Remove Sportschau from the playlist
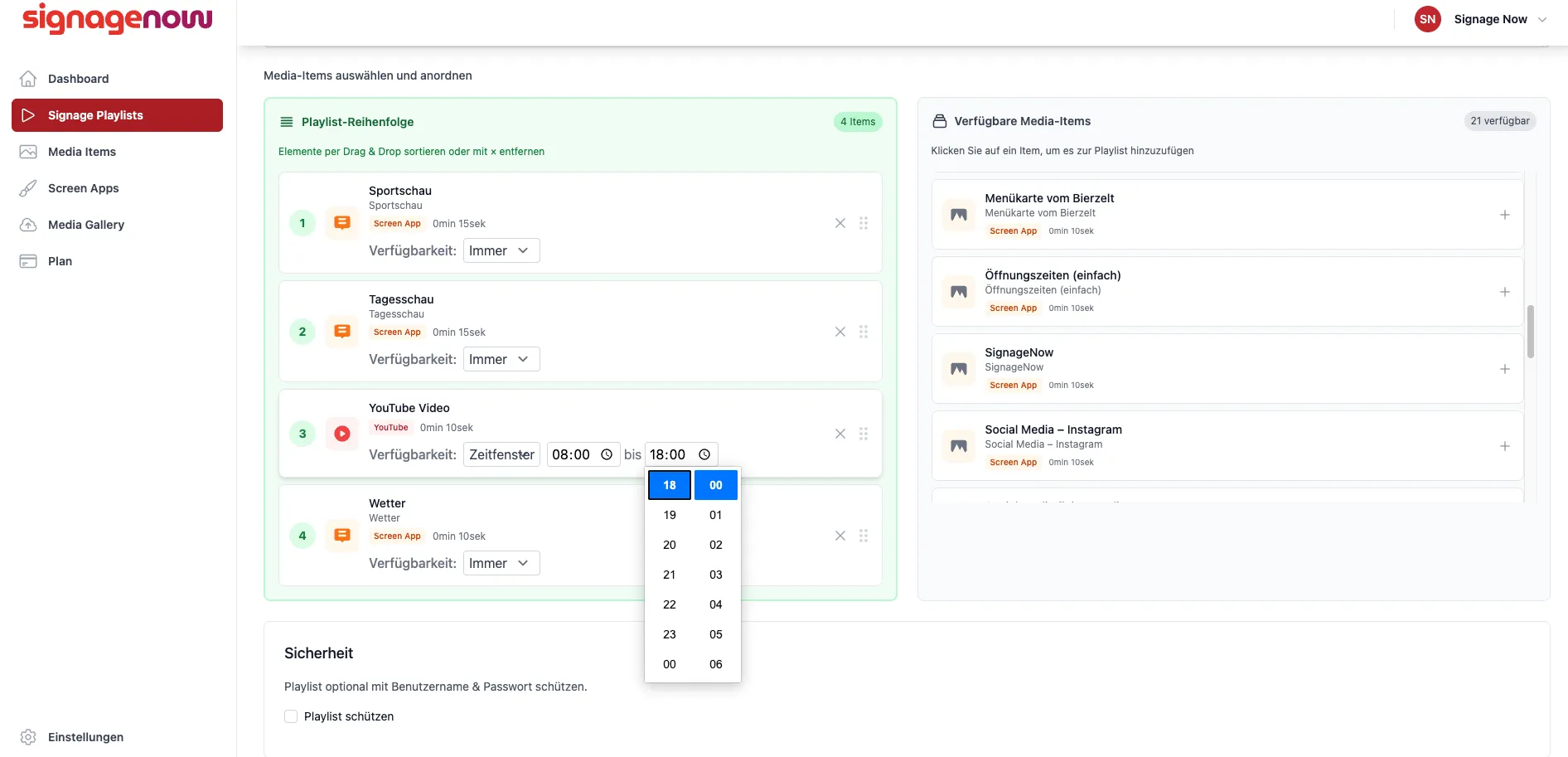Image resolution: width=1568 pixels, height=757 pixels. (840, 223)
